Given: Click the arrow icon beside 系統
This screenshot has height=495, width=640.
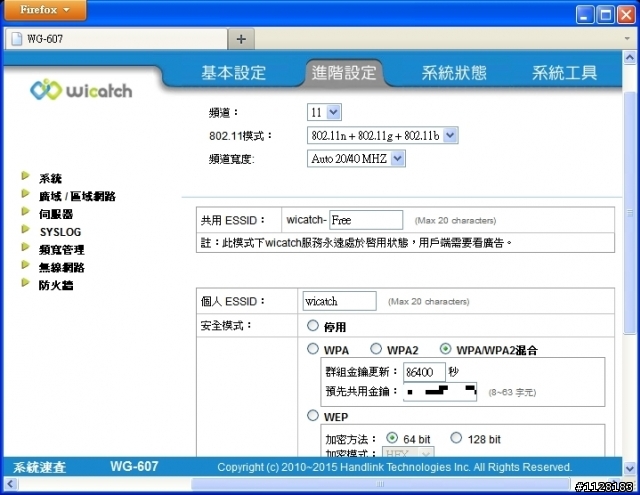Looking at the screenshot, I should pyautogui.click(x=25, y=176).
